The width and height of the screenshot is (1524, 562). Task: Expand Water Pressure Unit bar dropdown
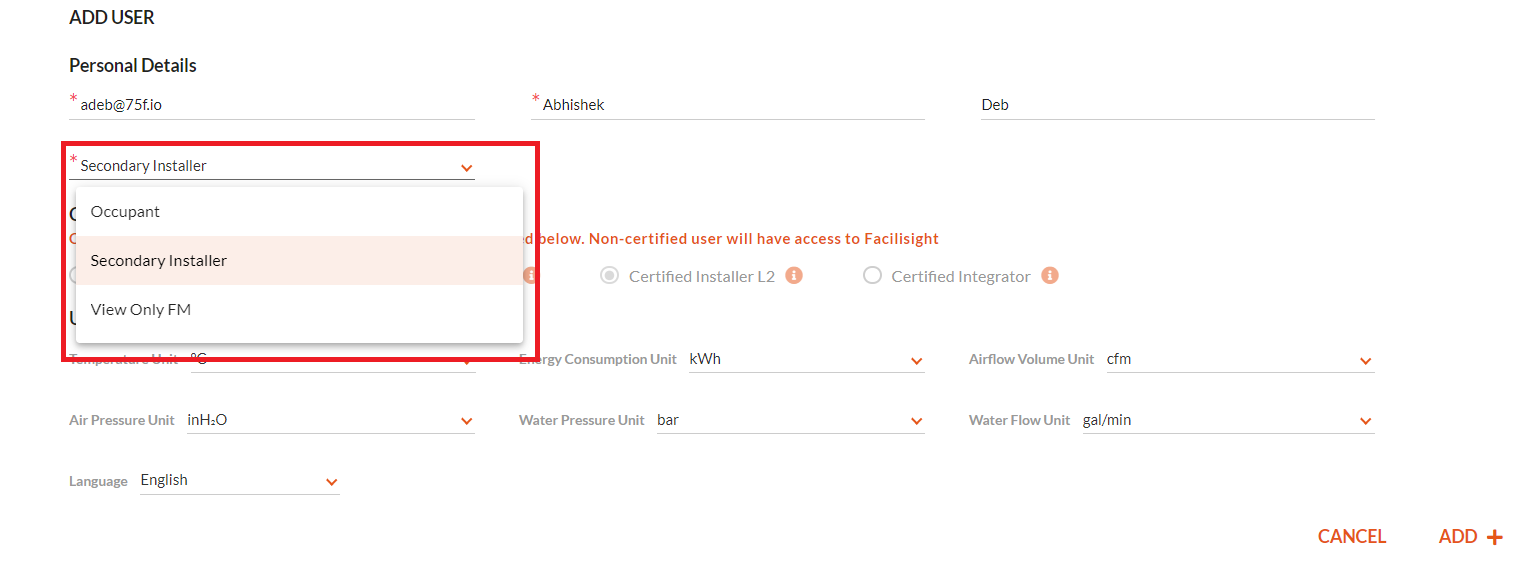pyautogui.click(x=790, y=421)
